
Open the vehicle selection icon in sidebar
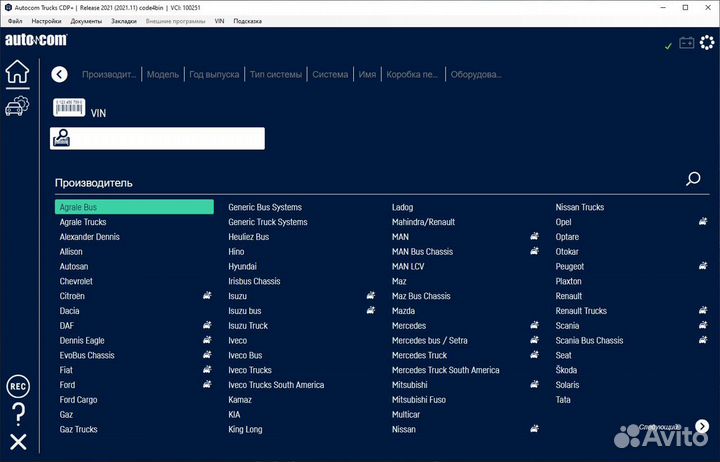[x=17, y=106]
